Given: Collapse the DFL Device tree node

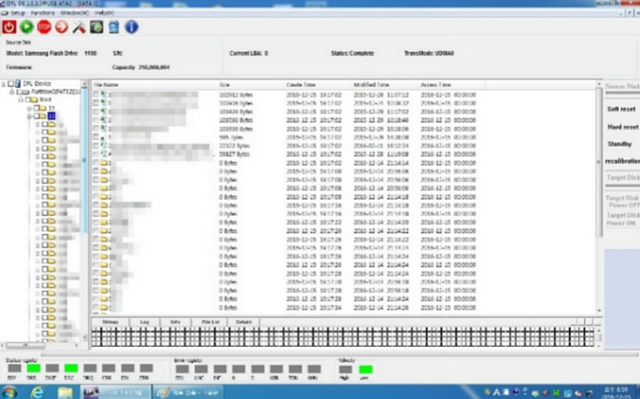Looking at the screenshot, I should [x=4, y=84].
